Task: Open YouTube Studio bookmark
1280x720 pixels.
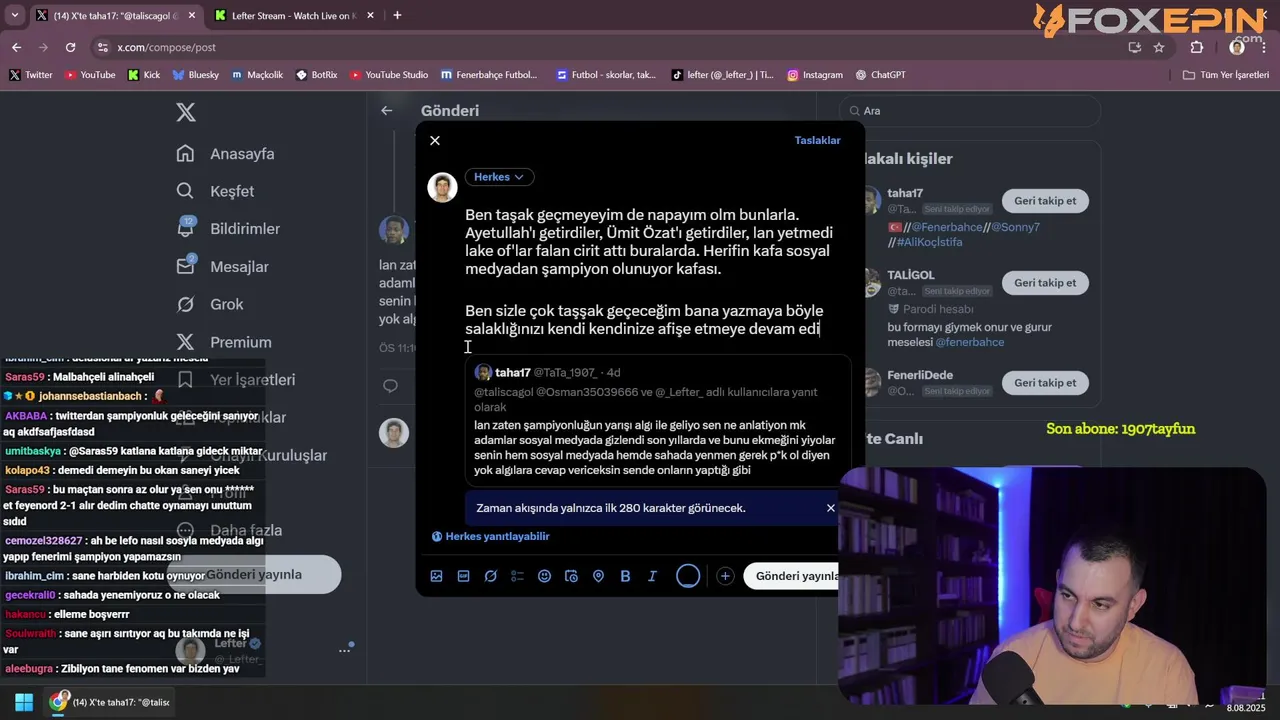Action: pos(389,75)
